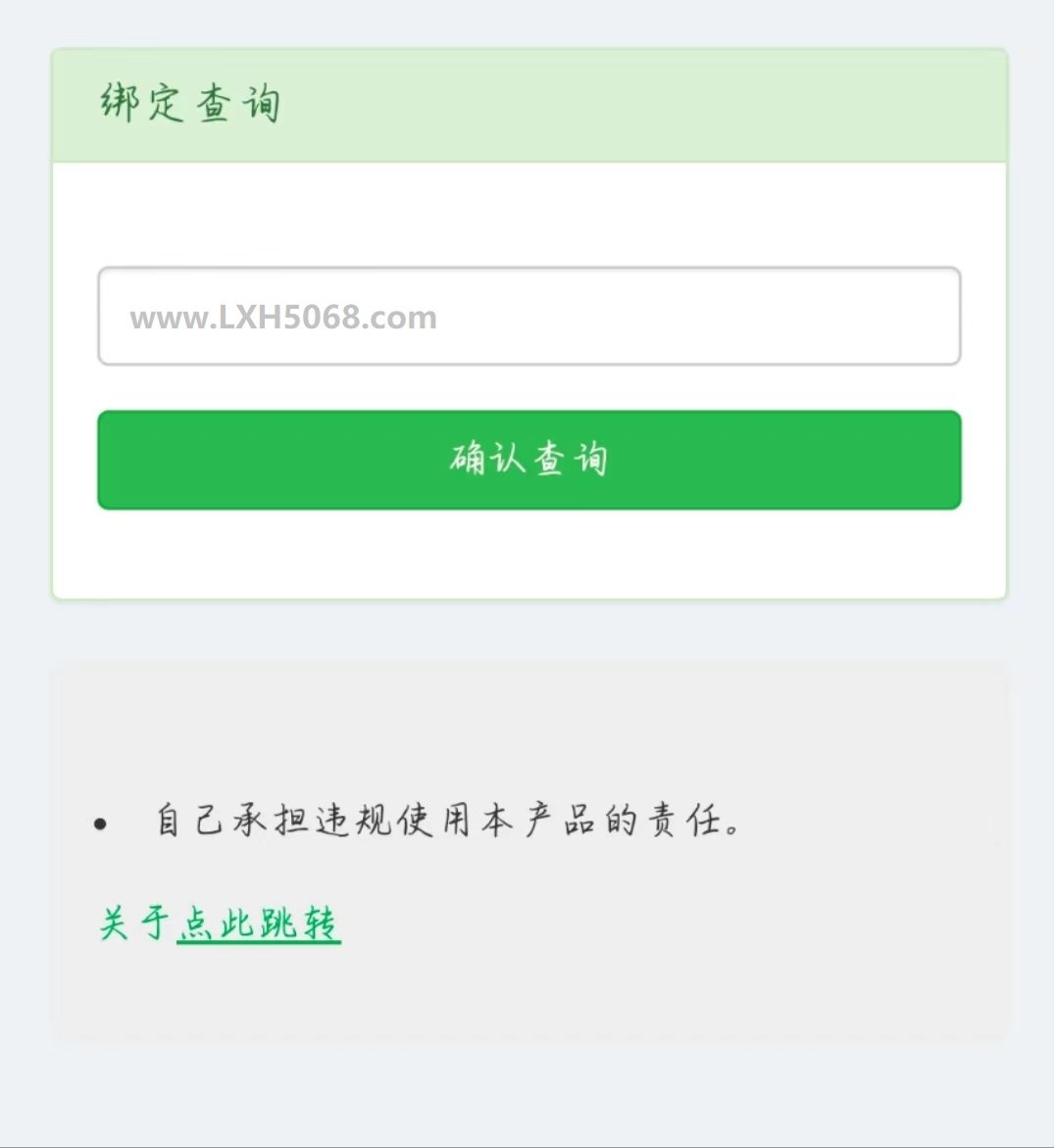The height and width of the screenshot is (1148, 1054).
Task: Open the 点此跳转 link
Action: [x=259, y=923]
